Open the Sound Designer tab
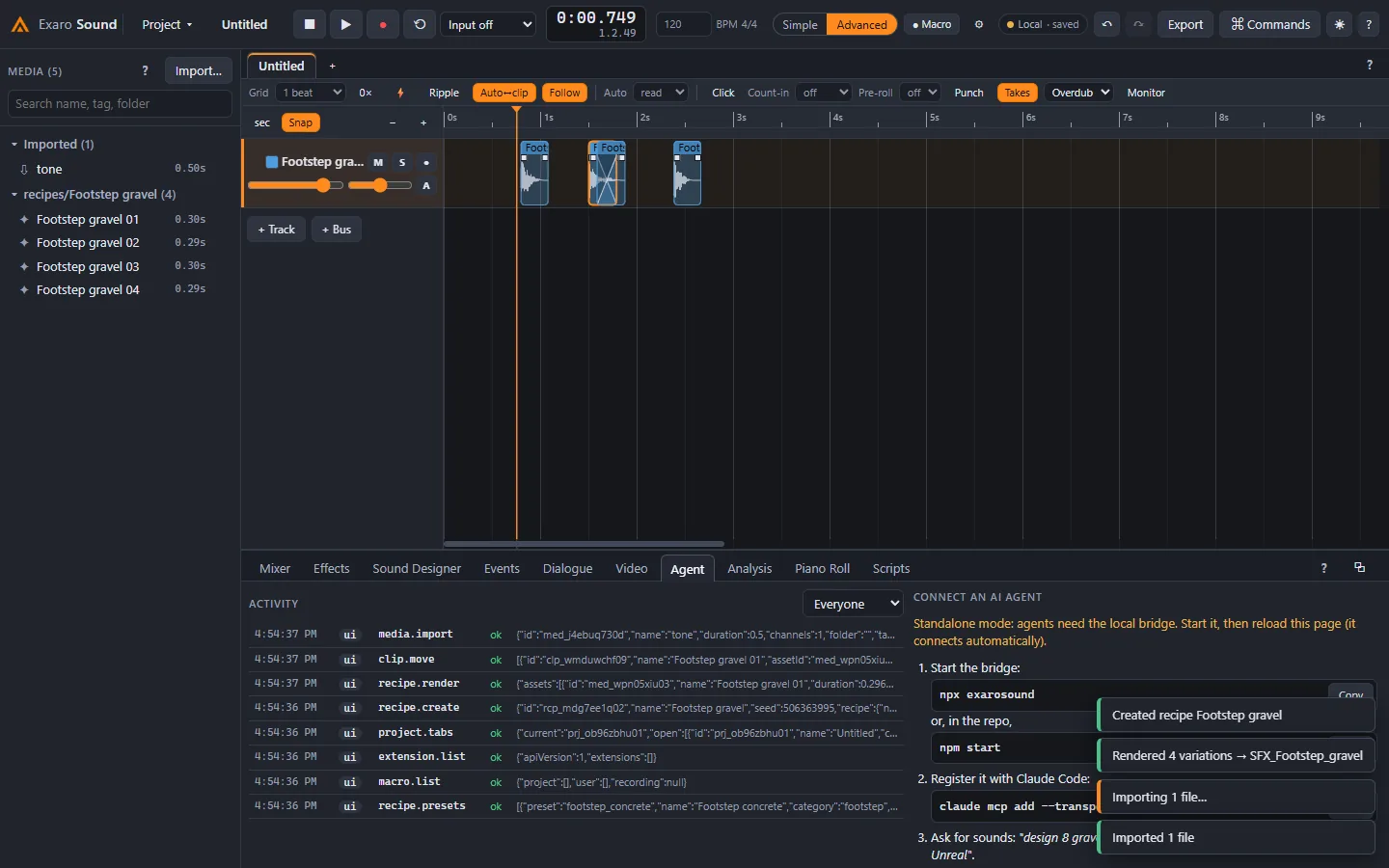The image size is (1389, 868). 417,569
